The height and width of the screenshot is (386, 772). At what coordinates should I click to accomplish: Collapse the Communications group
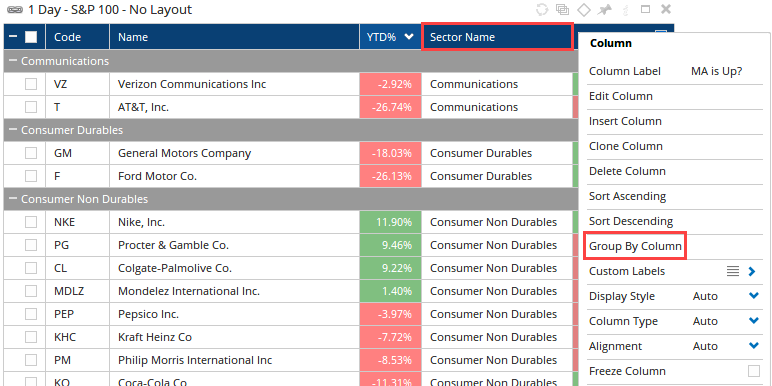click(x=12, y=61)
